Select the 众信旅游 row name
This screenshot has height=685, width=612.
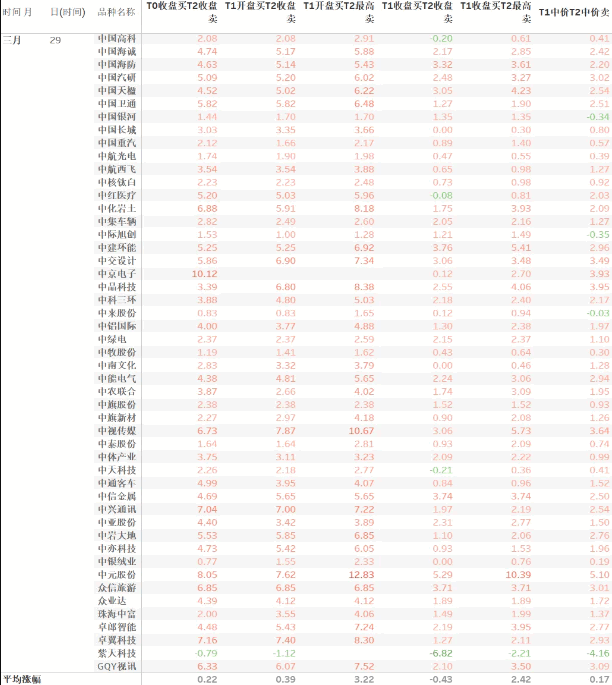coord(117,588)
